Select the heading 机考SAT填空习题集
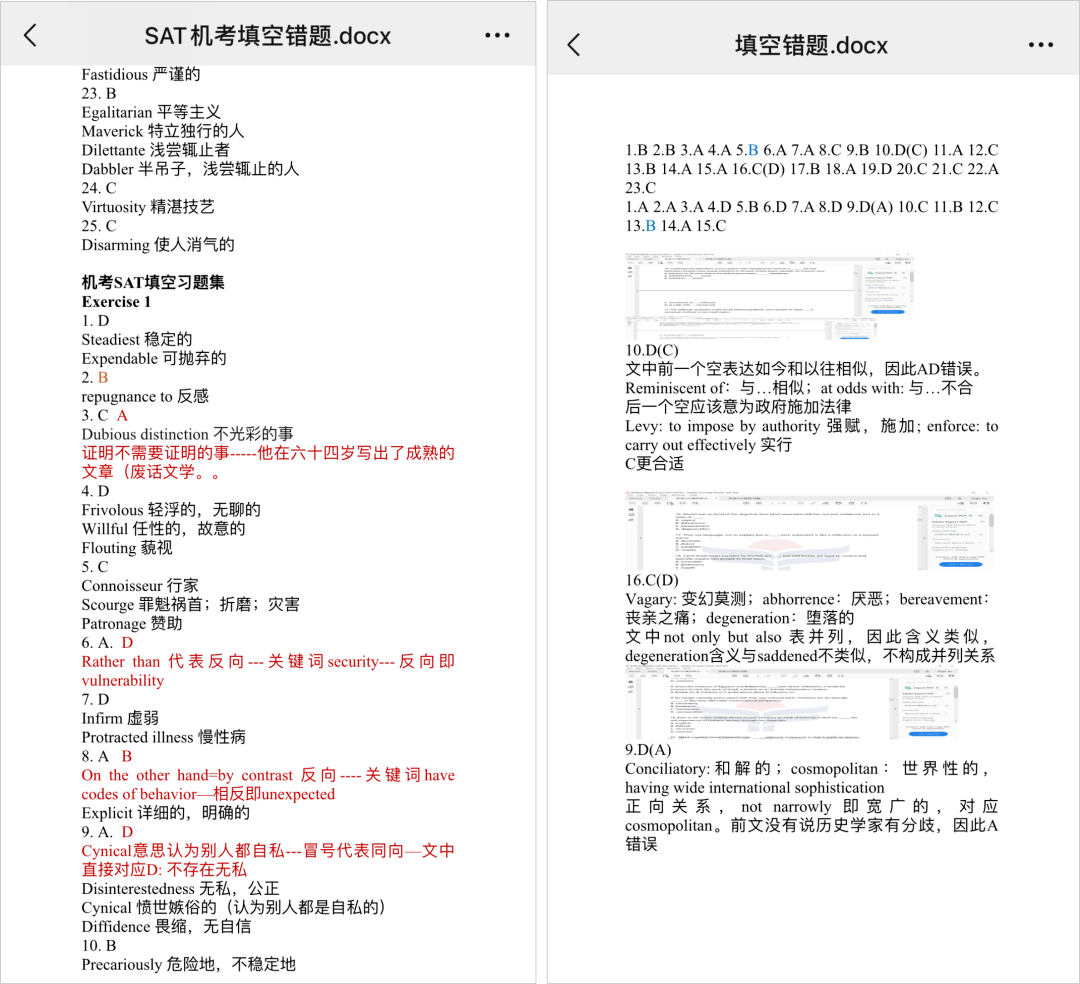 [x=153, y=282]
